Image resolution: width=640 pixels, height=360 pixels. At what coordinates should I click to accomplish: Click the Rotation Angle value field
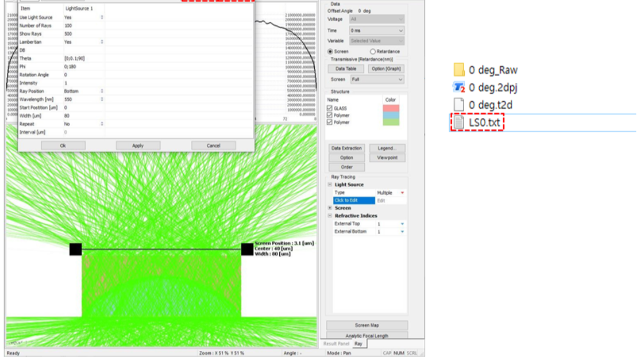click(84, 75)
